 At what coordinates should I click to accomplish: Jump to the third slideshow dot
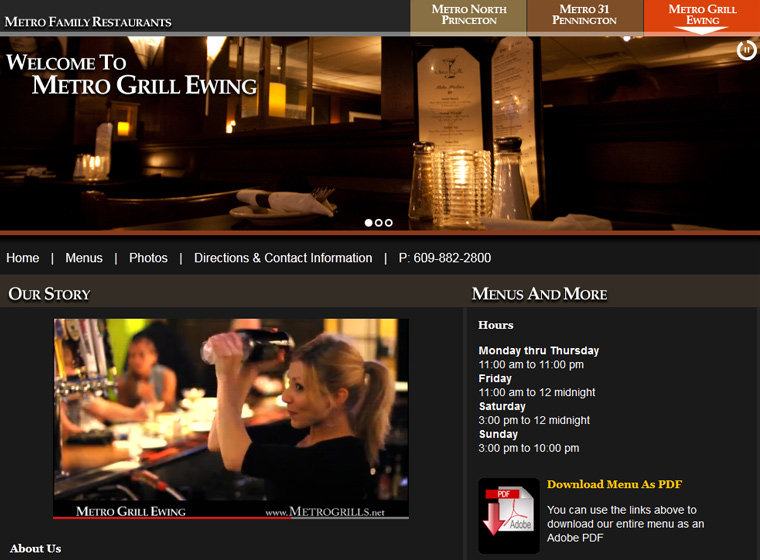(389, 223)
